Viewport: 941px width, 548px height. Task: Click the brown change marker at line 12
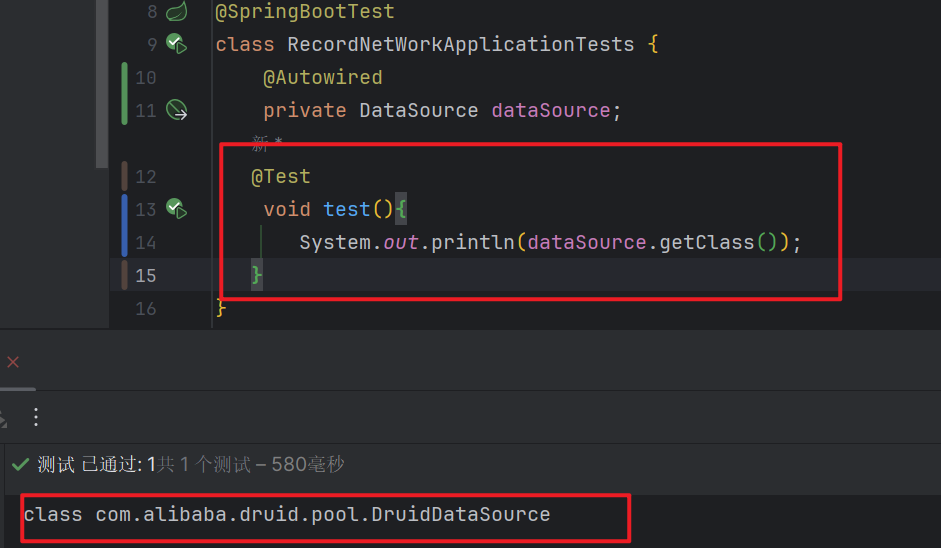pyautogui.click(x=124, y=176)
